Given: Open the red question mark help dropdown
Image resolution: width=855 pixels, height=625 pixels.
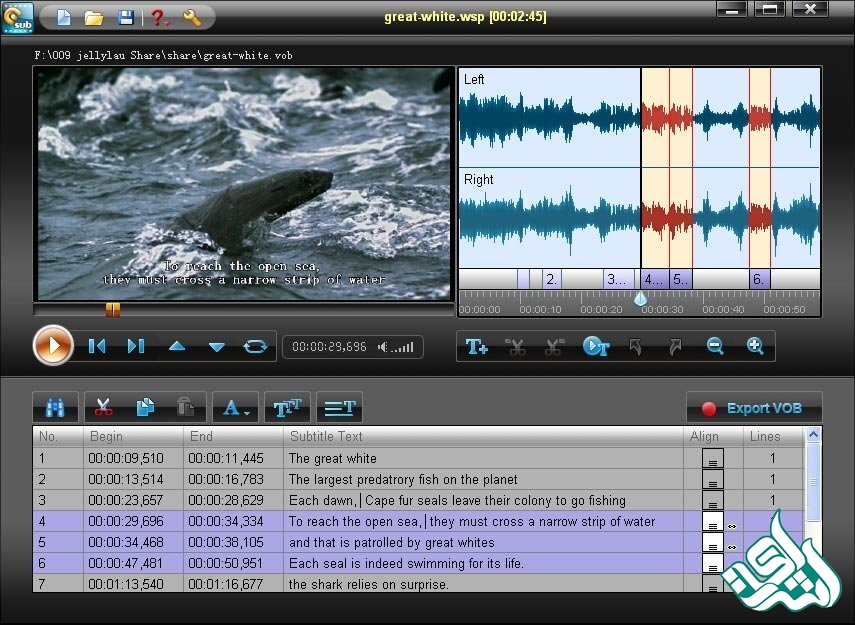Looking at the screenshot, I should pos(159,17).
